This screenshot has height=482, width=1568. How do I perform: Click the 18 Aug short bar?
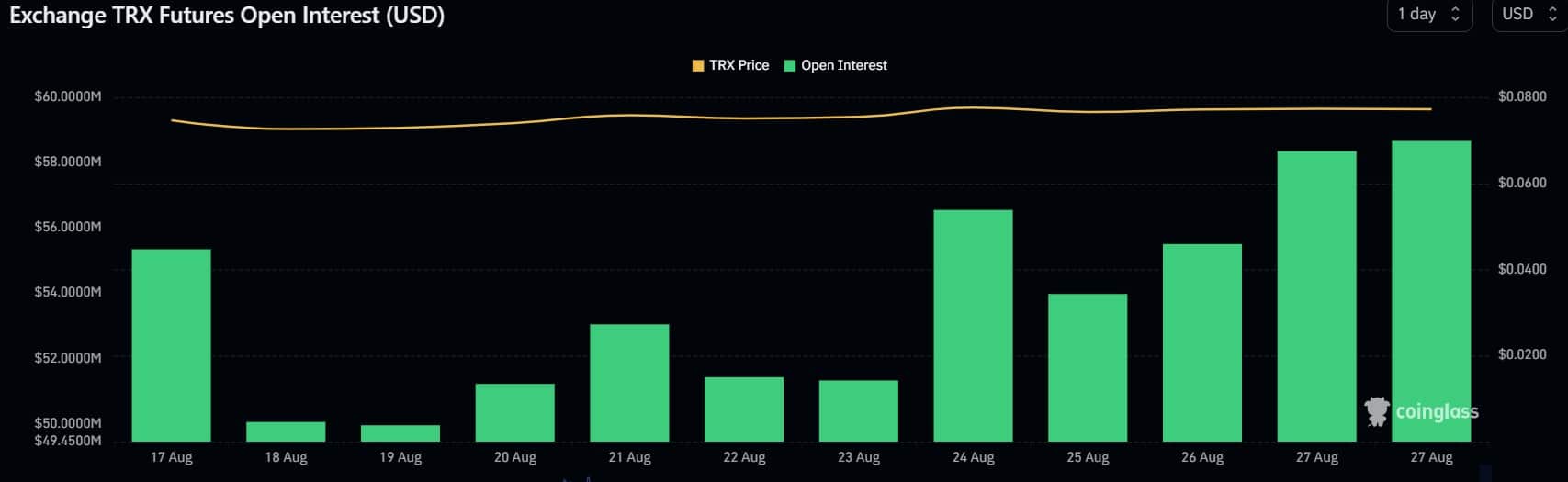(286, 432)
